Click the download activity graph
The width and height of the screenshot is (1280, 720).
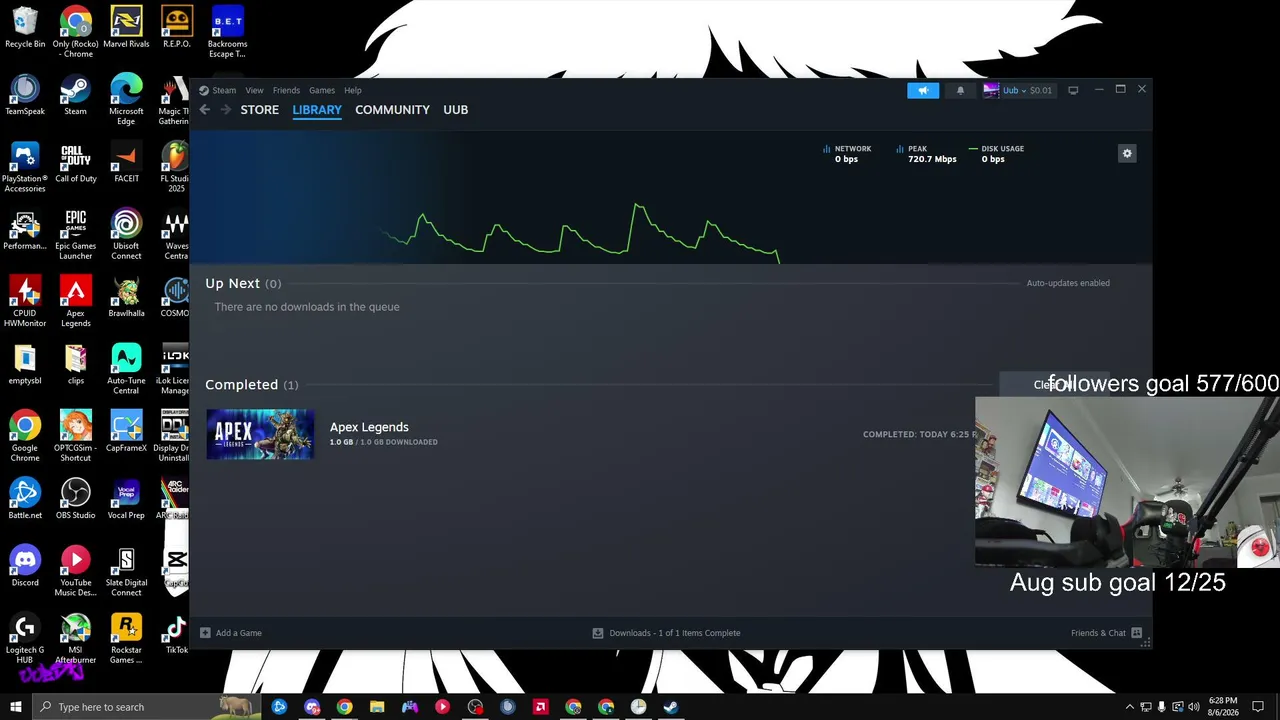pyautogui.click(x=580, y=232)
